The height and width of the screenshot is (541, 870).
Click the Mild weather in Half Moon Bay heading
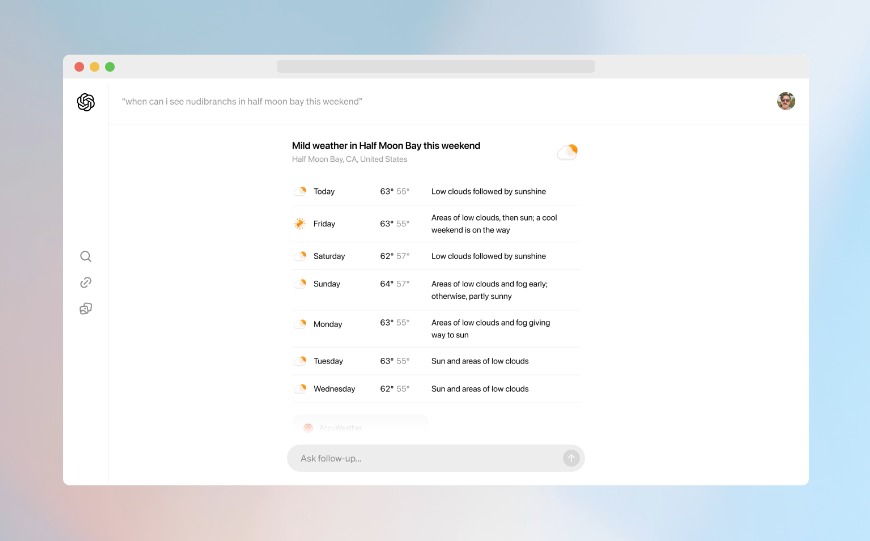click(386, 145)
